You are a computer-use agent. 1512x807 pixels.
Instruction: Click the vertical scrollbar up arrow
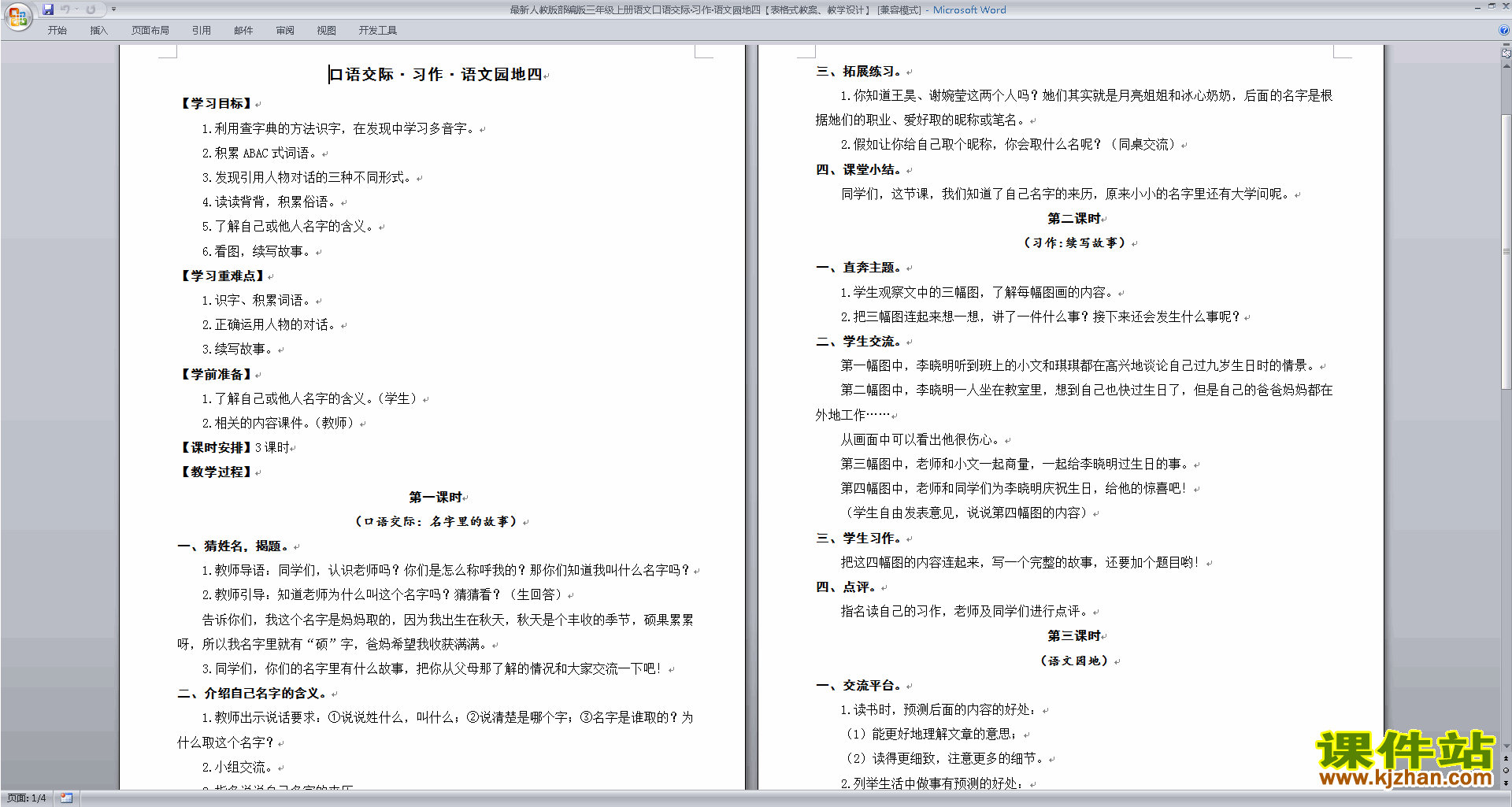pyautogui.click(x=1506, y=66)
